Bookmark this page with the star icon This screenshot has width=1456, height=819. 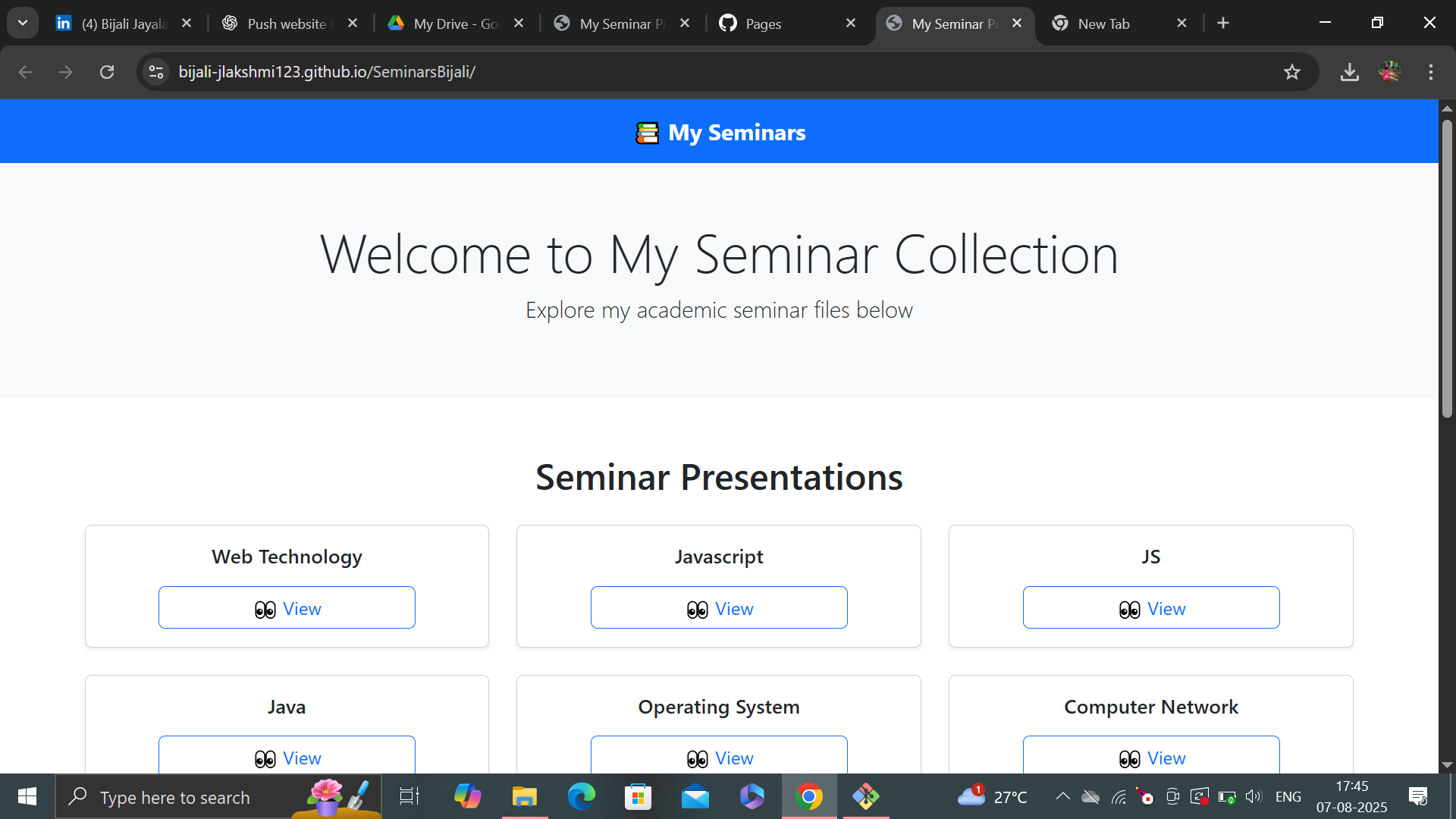[1291, 72]
